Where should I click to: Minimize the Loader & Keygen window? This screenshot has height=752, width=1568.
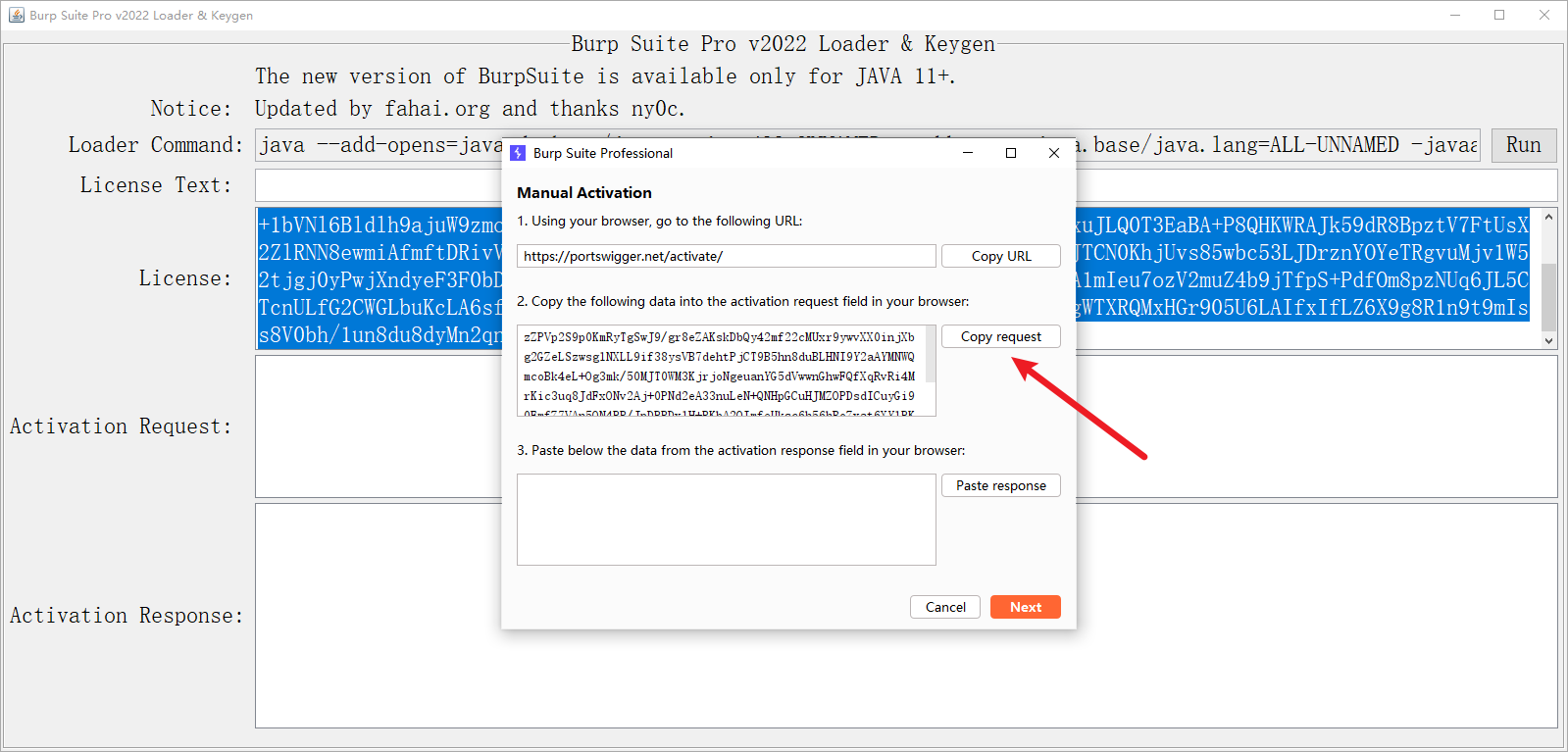click(x=1455, y=15)
